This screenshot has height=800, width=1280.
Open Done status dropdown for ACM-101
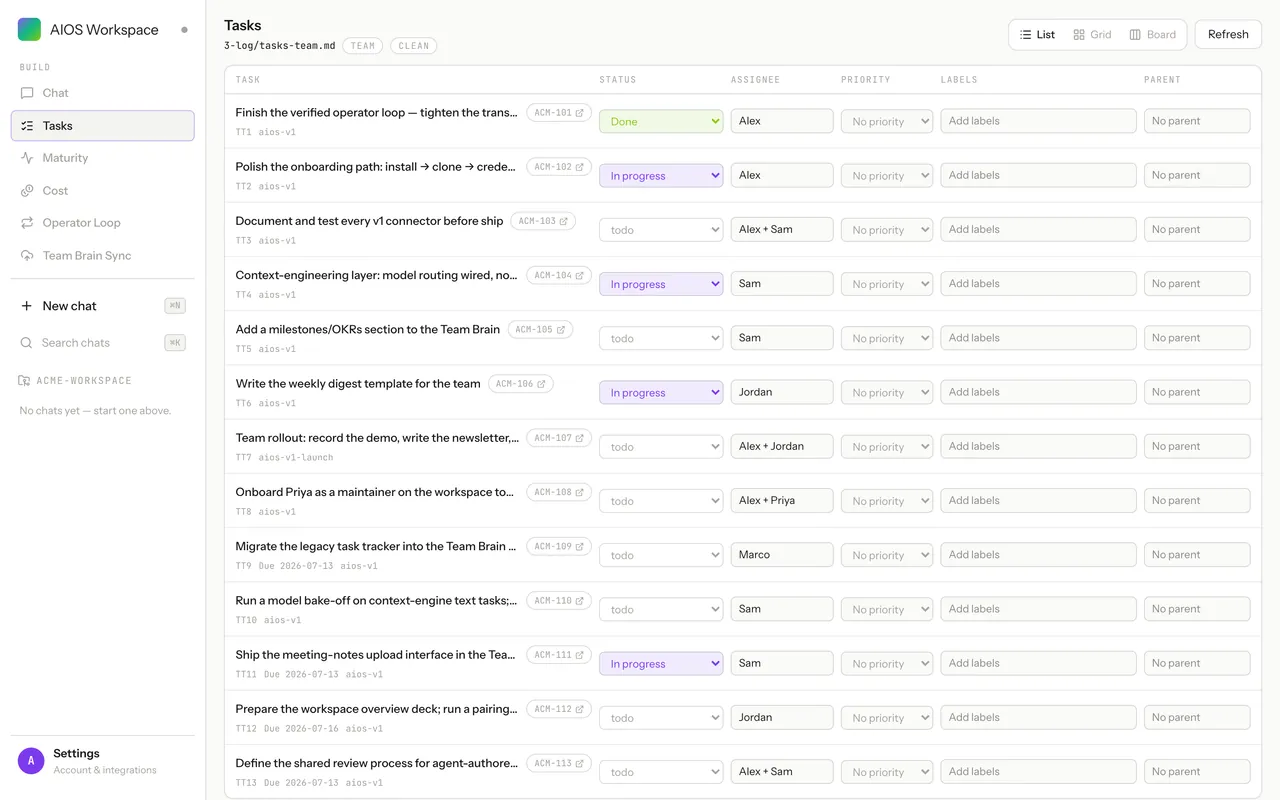661,121
